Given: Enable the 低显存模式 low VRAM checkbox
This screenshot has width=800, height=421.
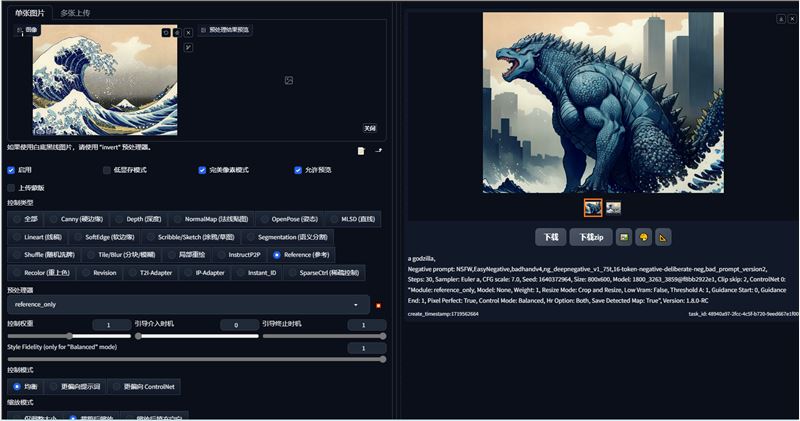Looking at the screenshot, I should point(107,170).
